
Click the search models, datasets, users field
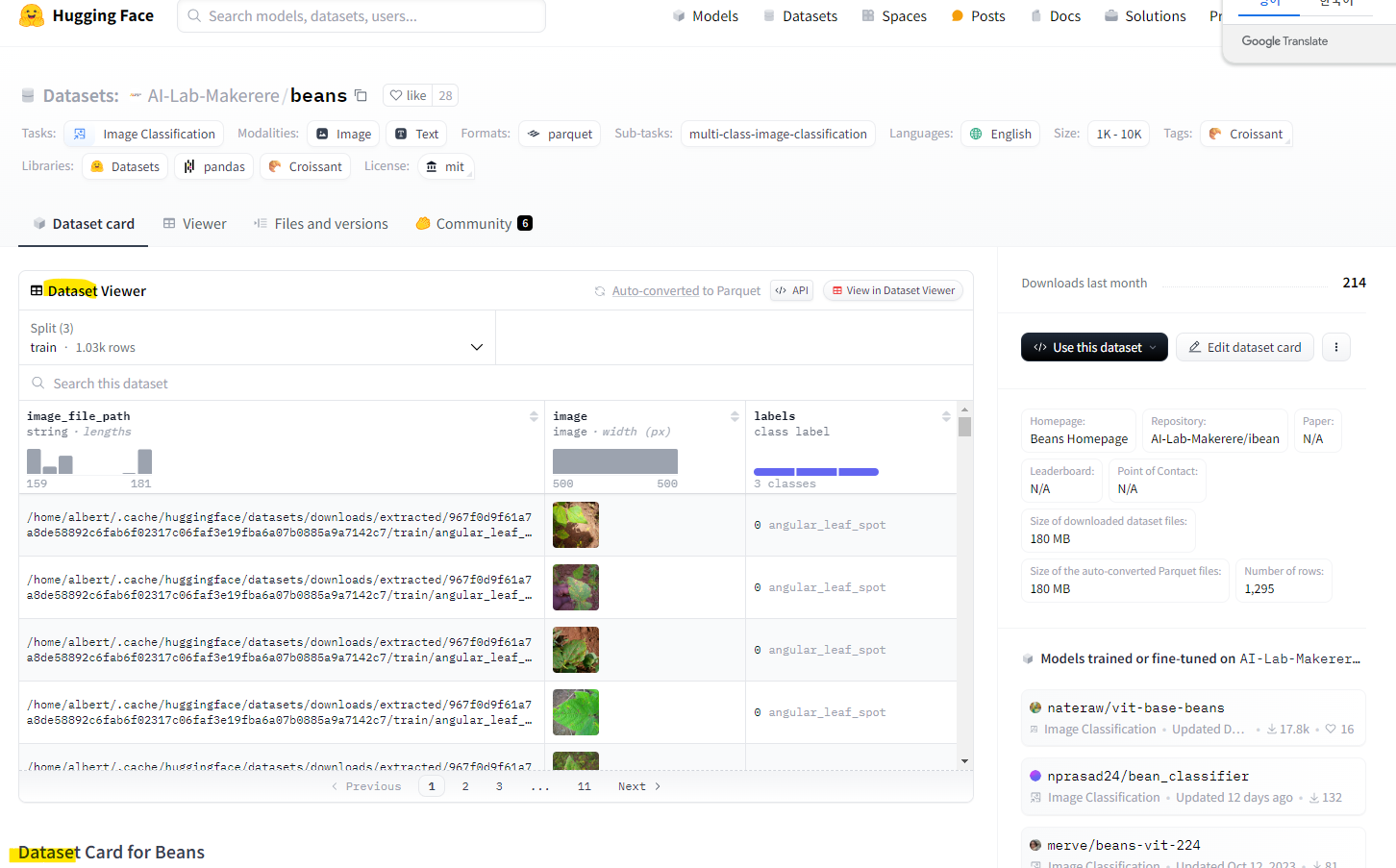361,16
